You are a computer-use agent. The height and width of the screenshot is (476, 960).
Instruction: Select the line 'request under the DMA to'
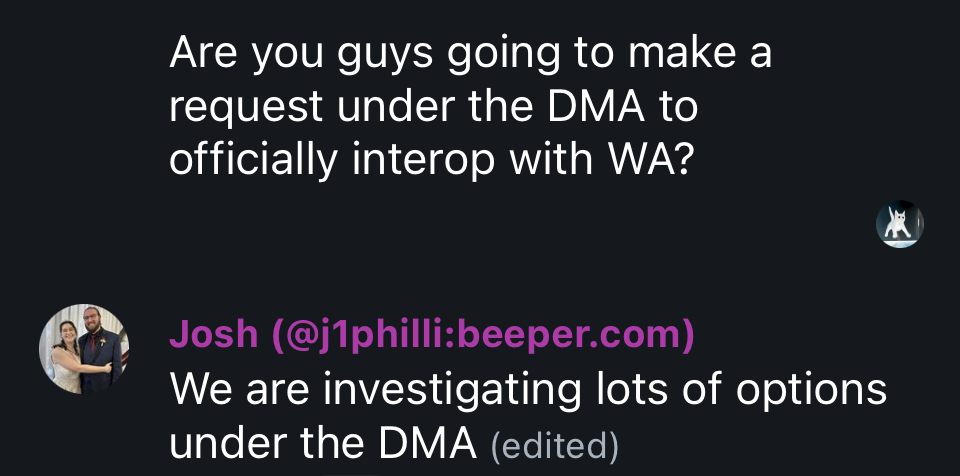coord(433,107)
